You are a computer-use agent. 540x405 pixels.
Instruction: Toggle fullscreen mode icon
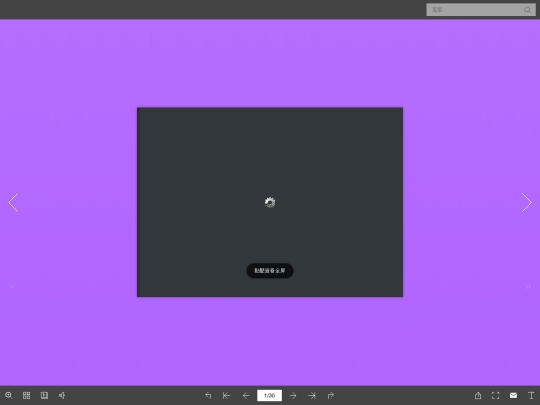click(x=496, y=395)
